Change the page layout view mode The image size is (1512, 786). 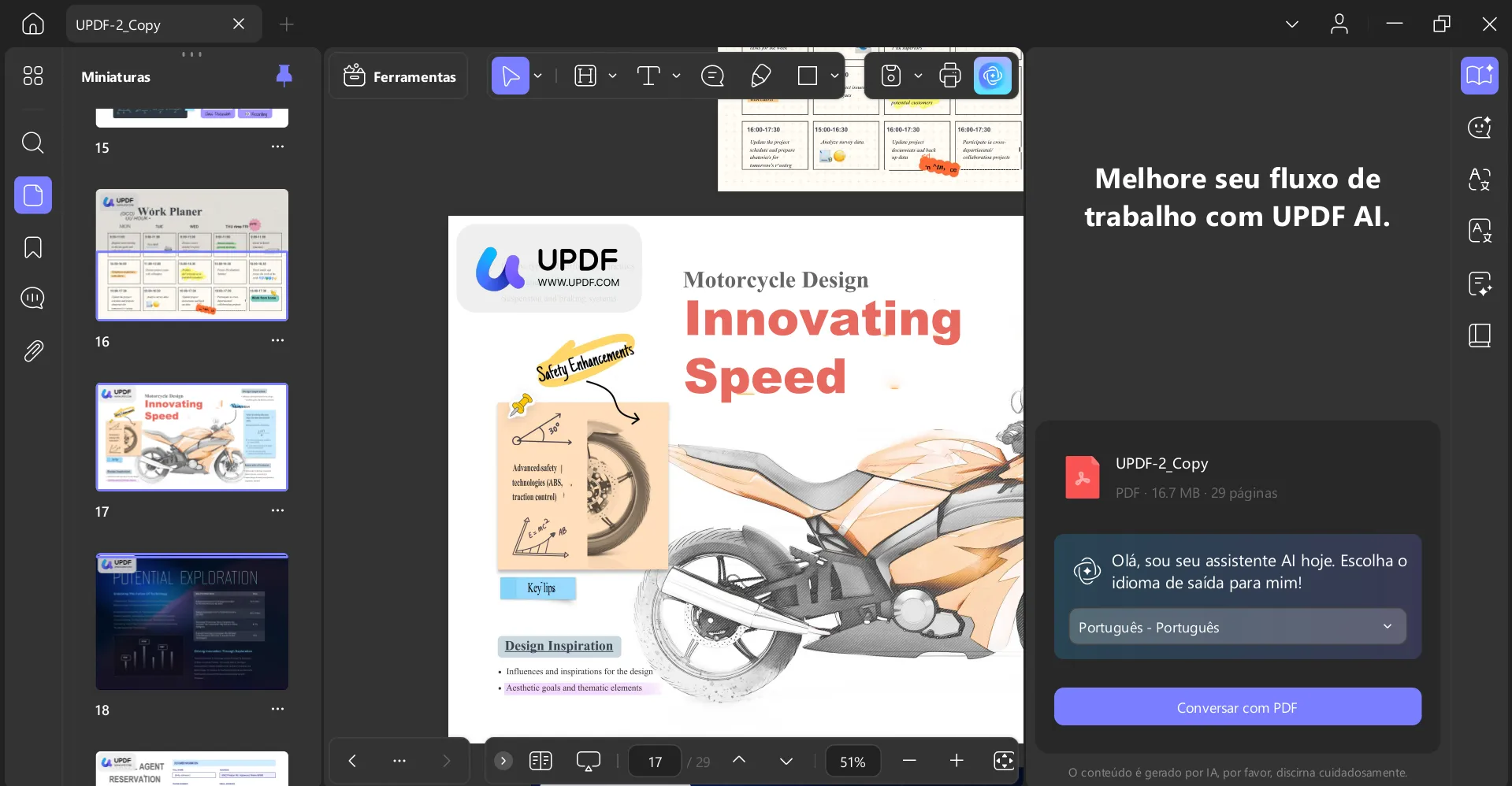tap(541, 761)
